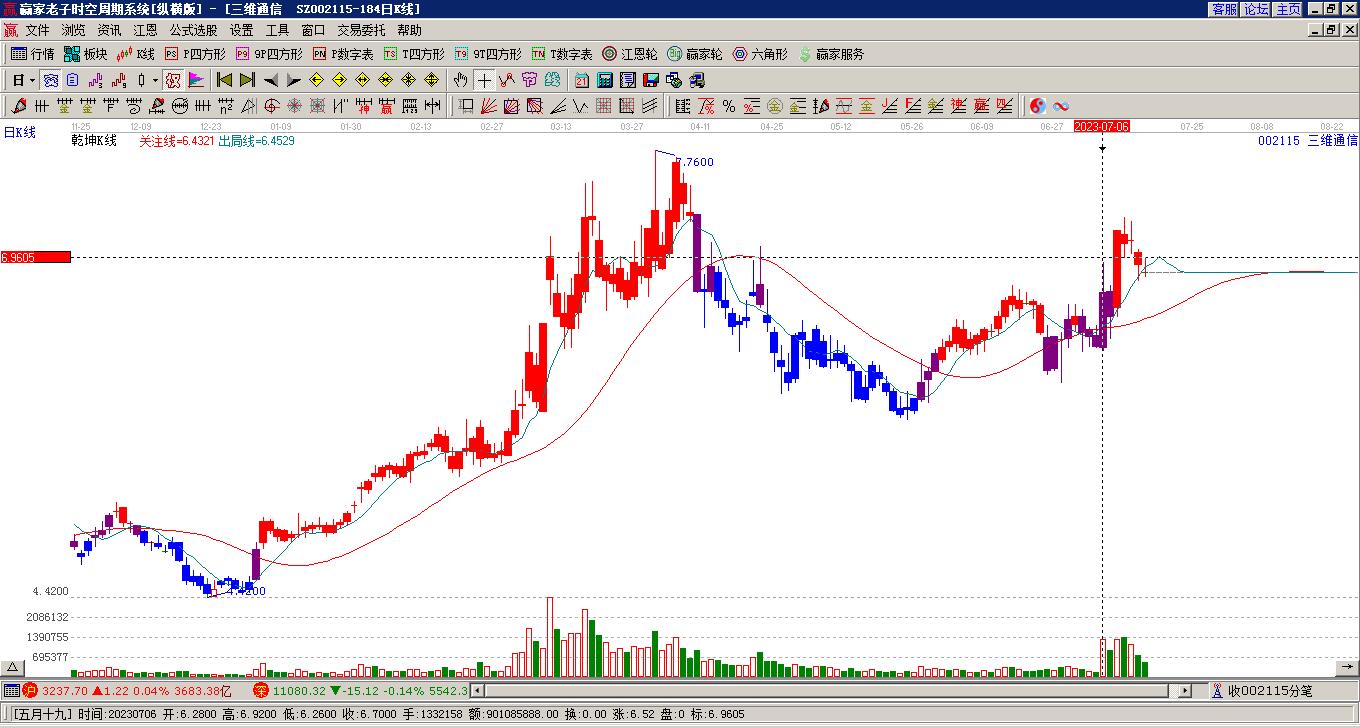Image resolution: width=1360 pixels, height=728 pixels.
Task: Click the red starburst circle icon
Action: point(295,106)
